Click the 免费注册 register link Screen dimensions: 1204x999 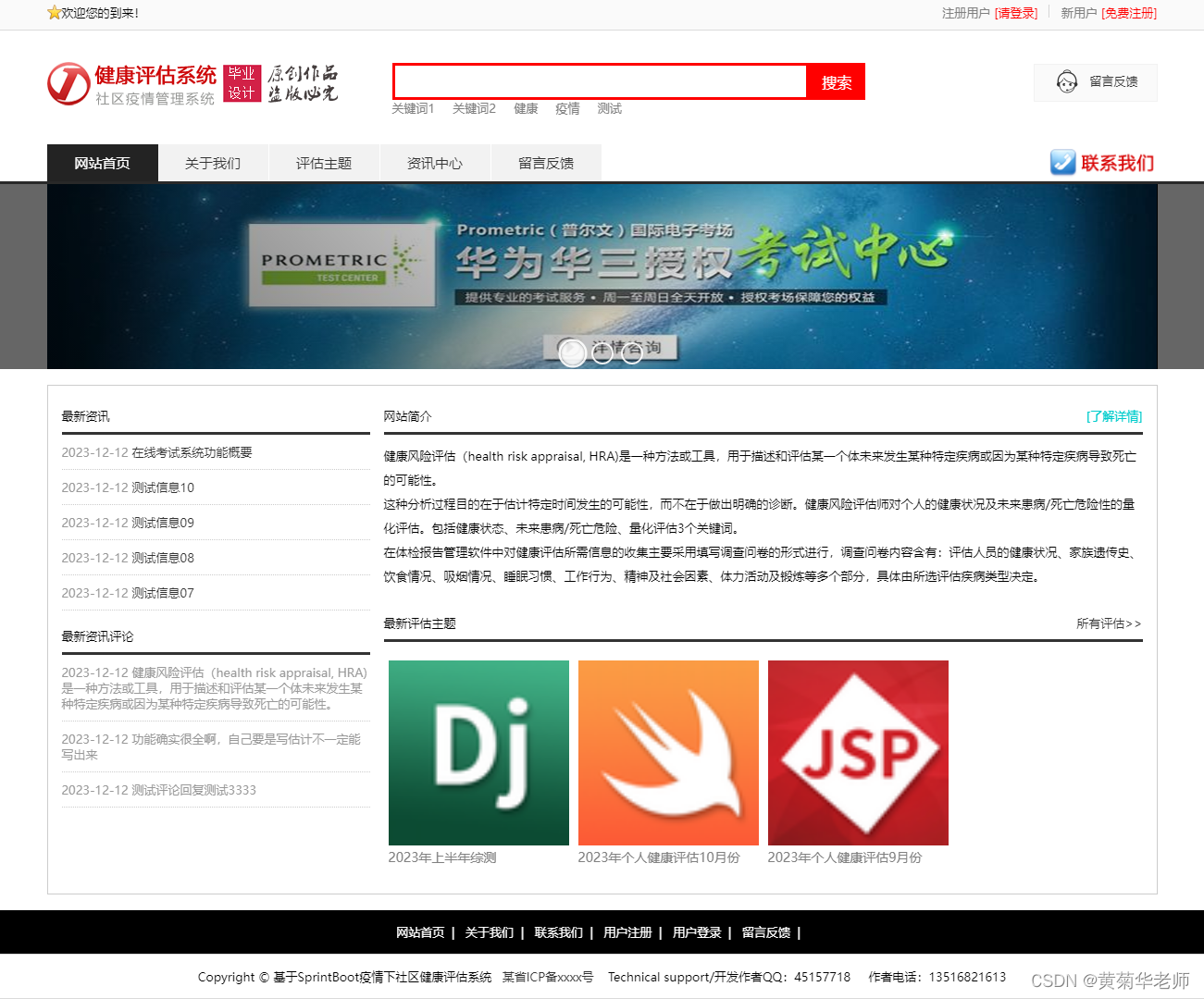pyautogui.click(x=1129, y=13)
